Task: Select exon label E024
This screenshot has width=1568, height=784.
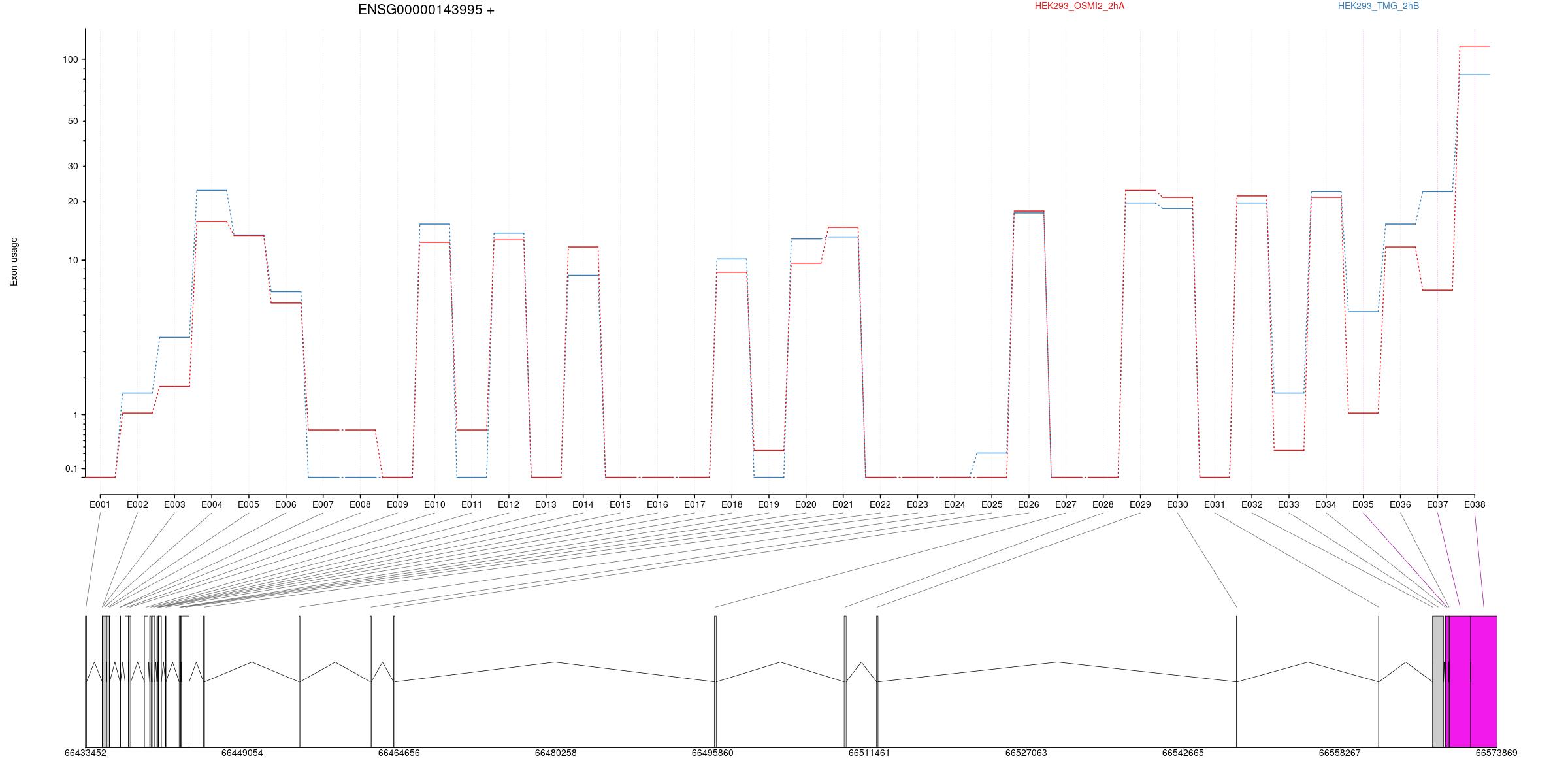Action: click(x=955, y=504)
